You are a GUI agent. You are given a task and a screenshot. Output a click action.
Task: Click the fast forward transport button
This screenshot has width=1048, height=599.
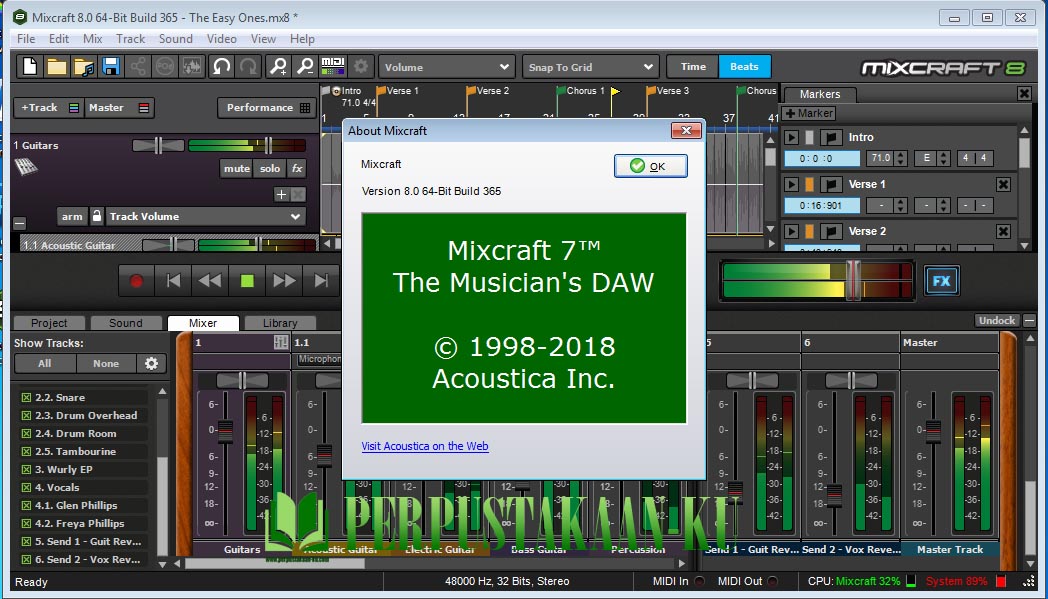(284, 281)
